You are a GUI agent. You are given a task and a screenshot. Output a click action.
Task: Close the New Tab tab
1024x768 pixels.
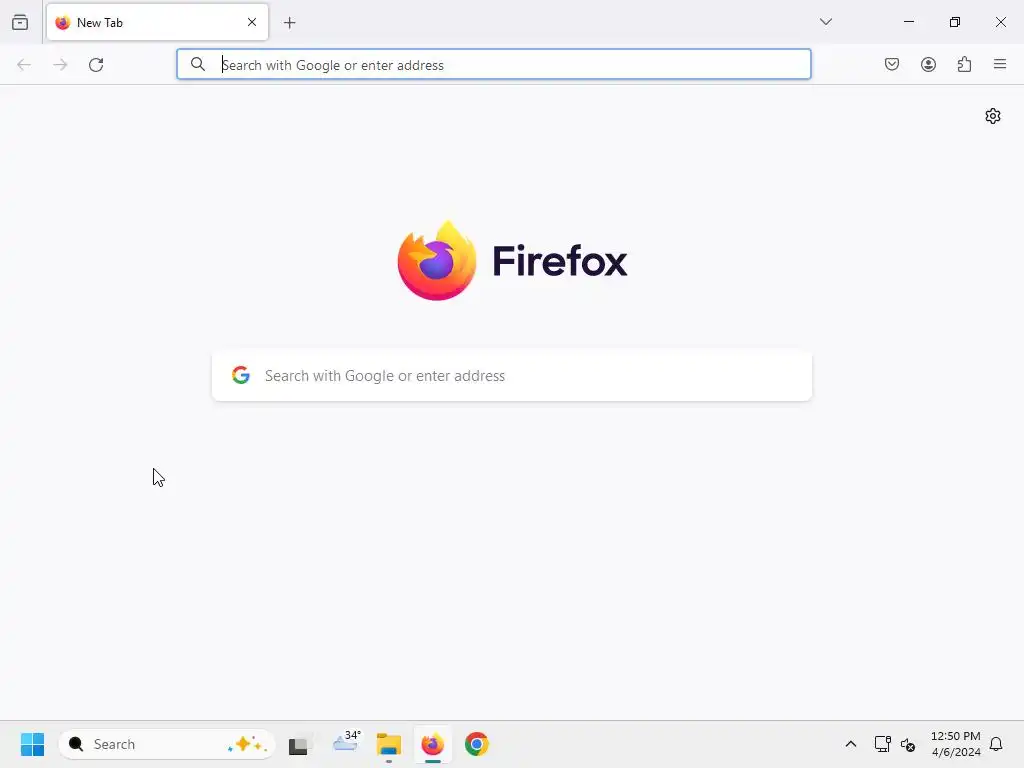[x=252, y=22]
